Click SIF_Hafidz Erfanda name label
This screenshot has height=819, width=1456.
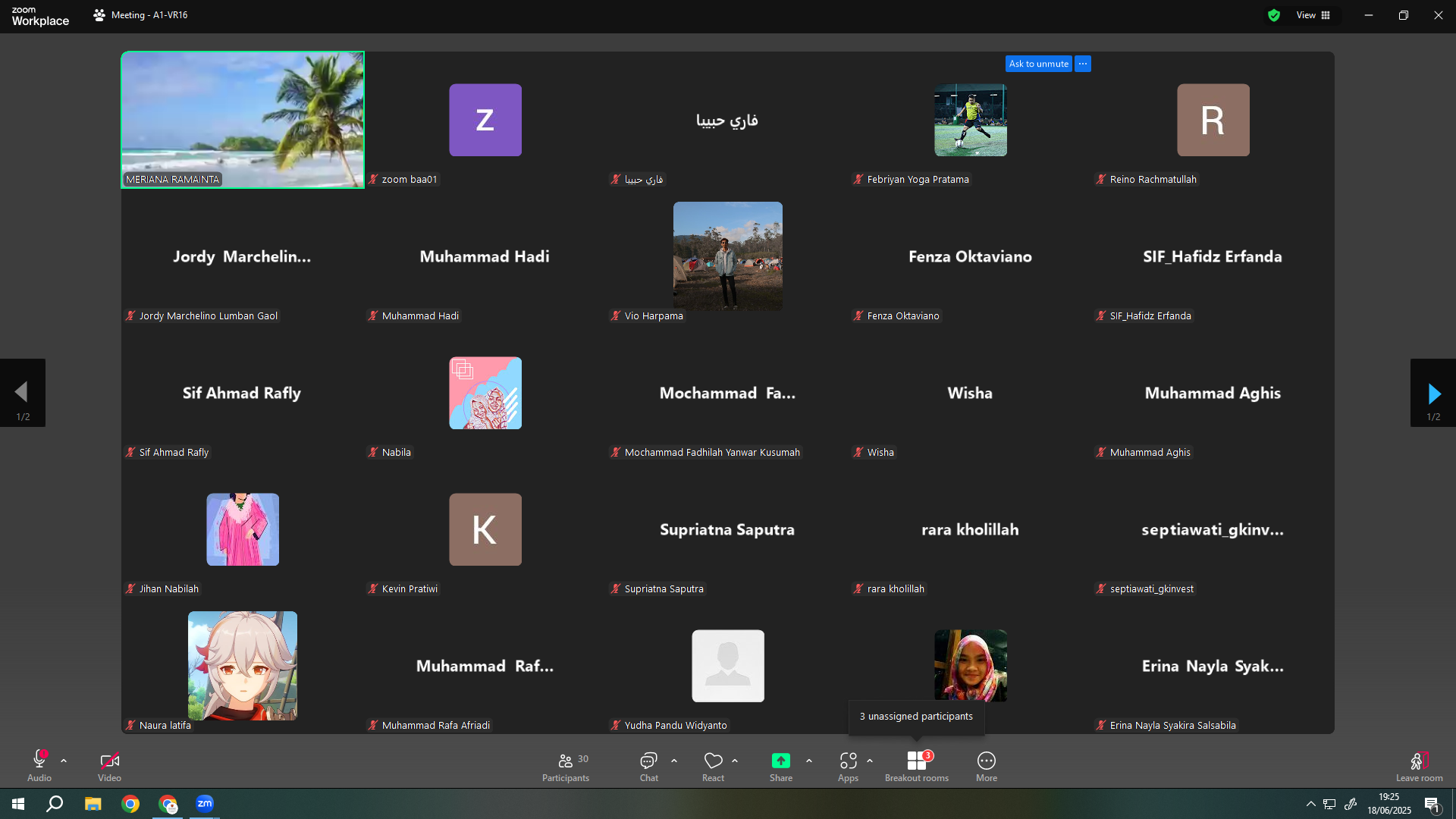click(x=1150, y=315)
